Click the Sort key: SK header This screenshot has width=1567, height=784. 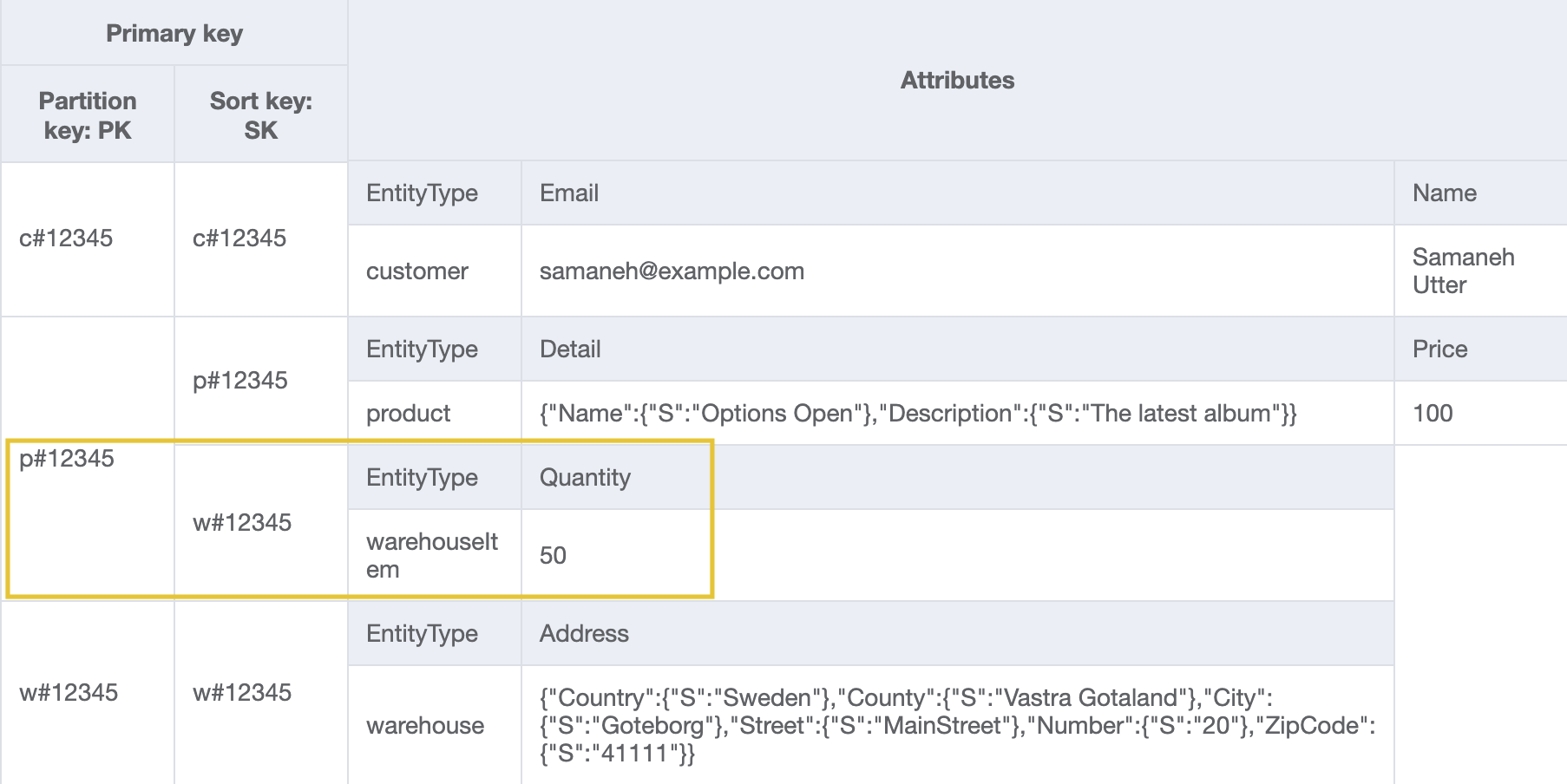[x=259, y=114]
